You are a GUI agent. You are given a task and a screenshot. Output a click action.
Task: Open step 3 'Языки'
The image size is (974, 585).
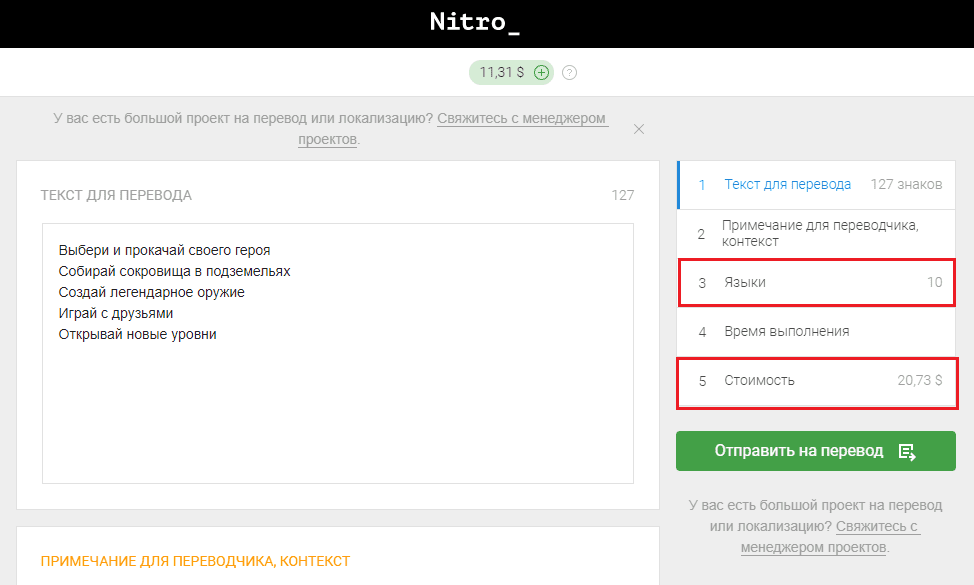pos(745,283)
